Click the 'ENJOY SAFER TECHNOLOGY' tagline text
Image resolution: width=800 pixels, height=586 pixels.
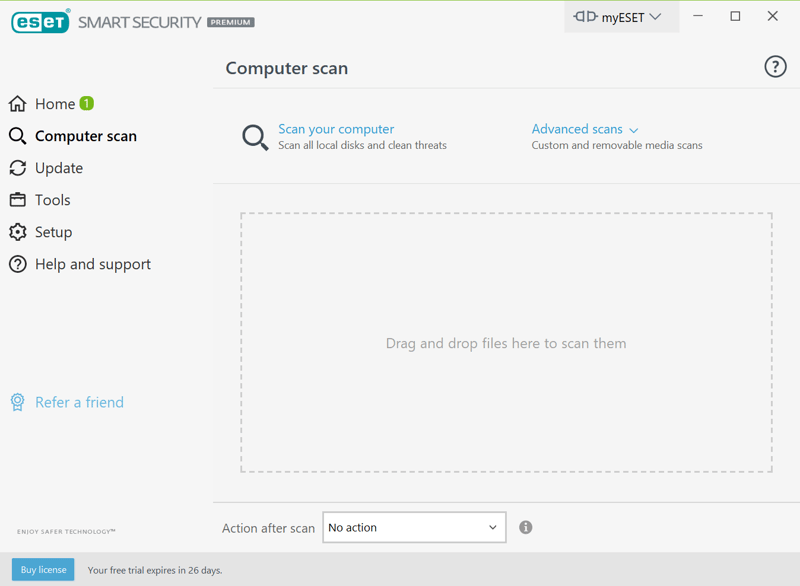[x=66, y=531]
